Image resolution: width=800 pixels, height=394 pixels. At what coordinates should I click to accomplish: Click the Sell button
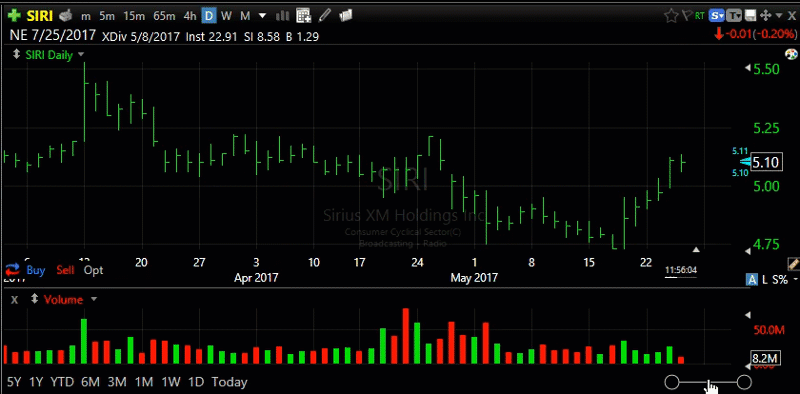point(65,270)
